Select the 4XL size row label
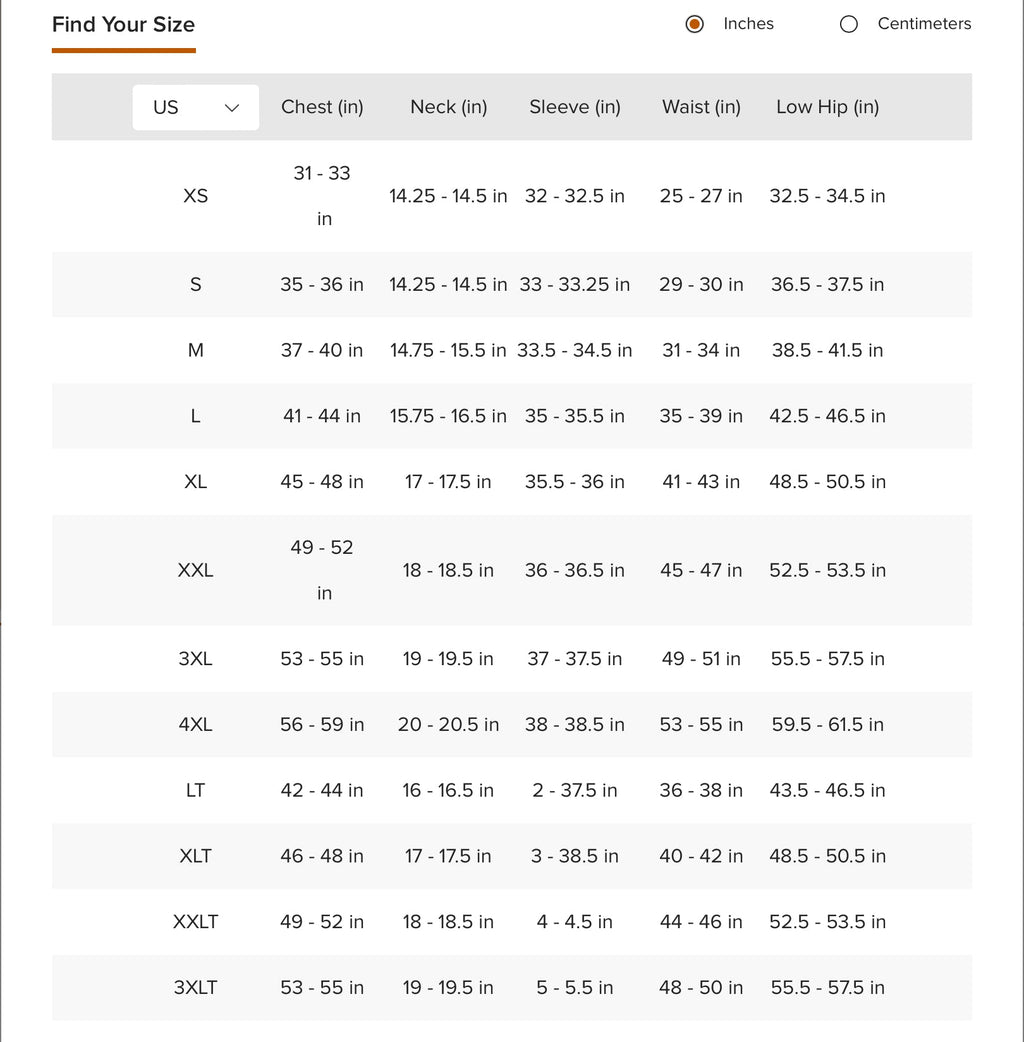 pos(195,724)
